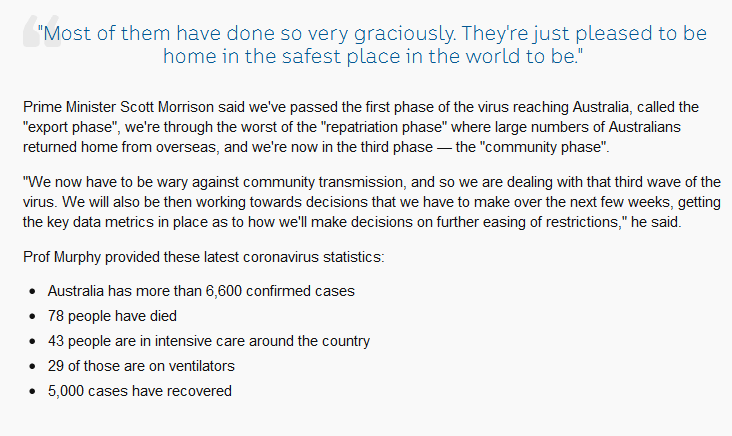The height and width of the screenshot is (436, 732).
Task: Click the large quotation mark graphic
Action: click(x=41, y=31)
